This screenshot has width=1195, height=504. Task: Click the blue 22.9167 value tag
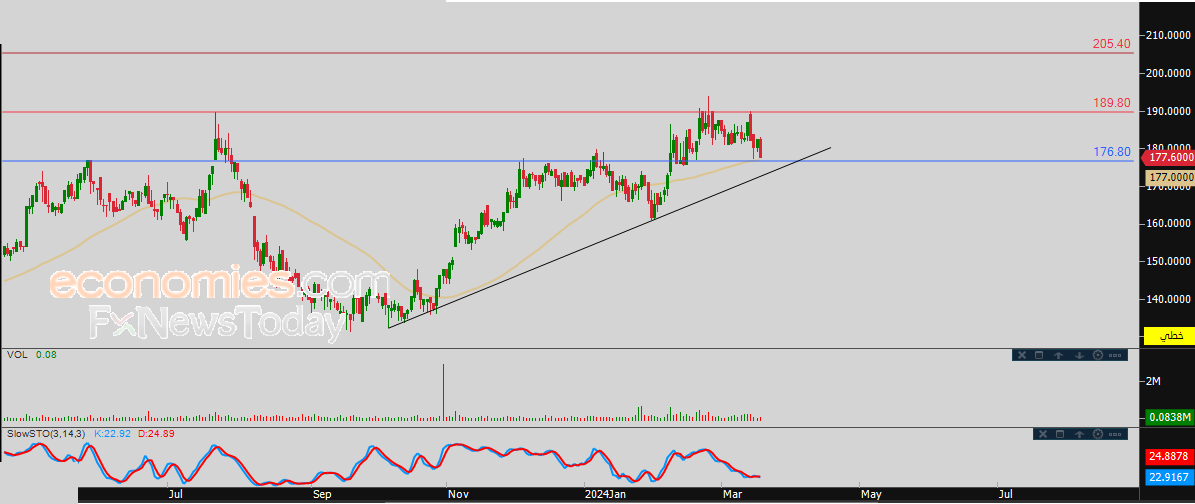click(1169, 477)
